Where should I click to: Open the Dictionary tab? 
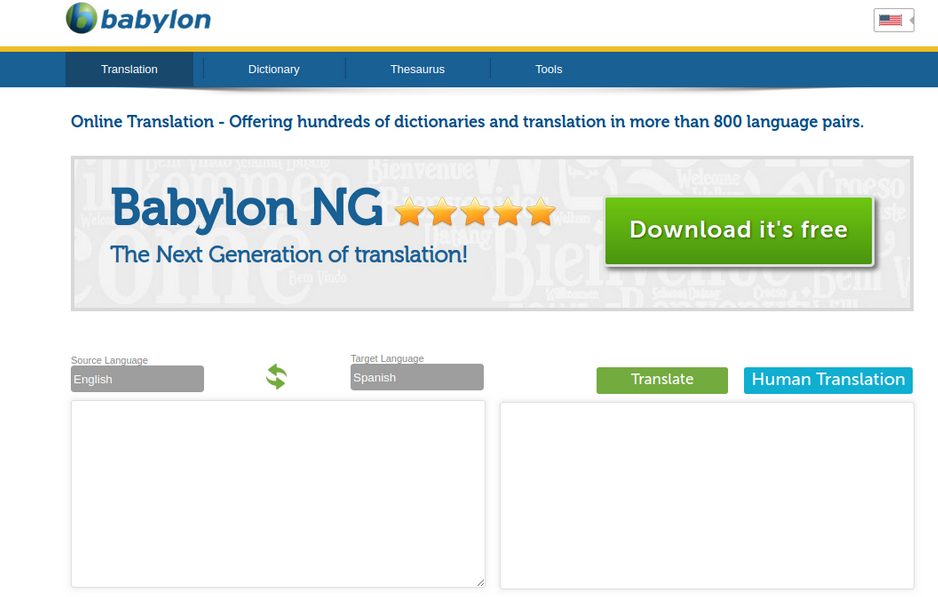pyautogui.click(x=274, y=69)
